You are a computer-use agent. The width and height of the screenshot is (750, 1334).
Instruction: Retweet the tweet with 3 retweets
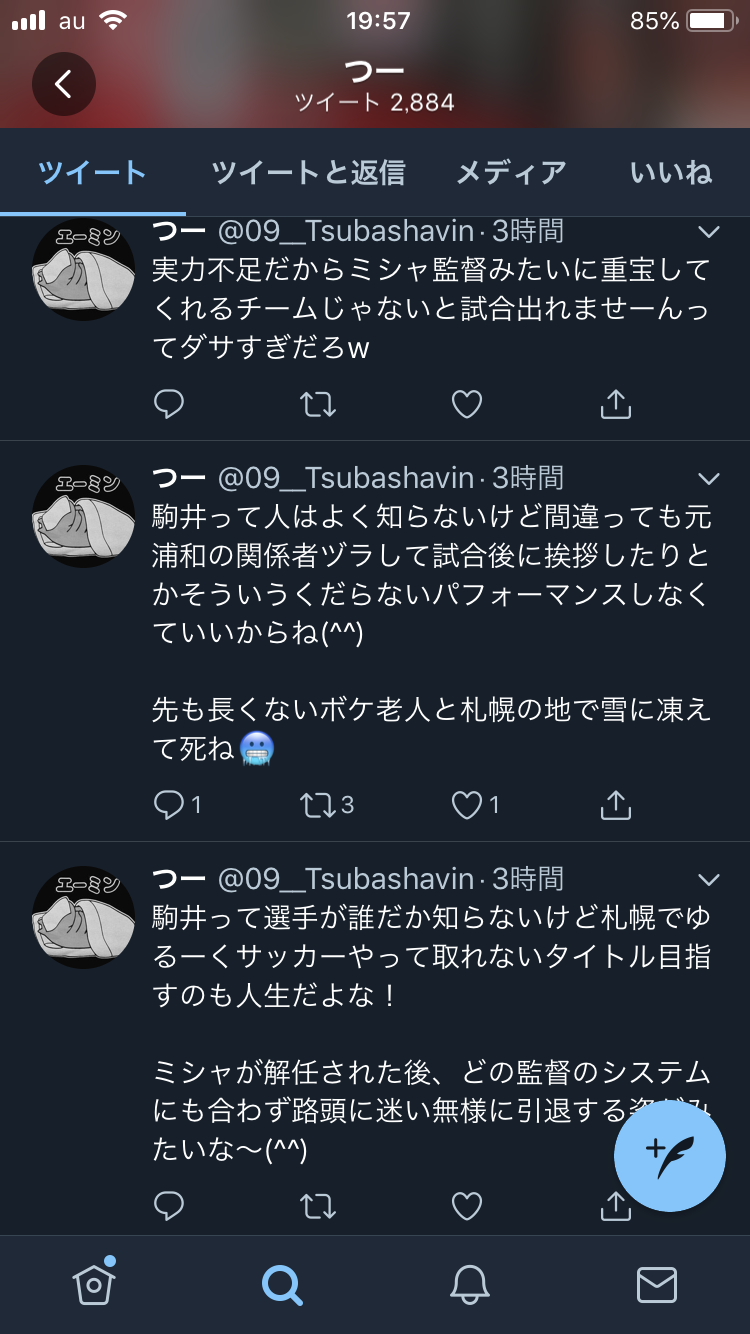[x=318, y=805]
